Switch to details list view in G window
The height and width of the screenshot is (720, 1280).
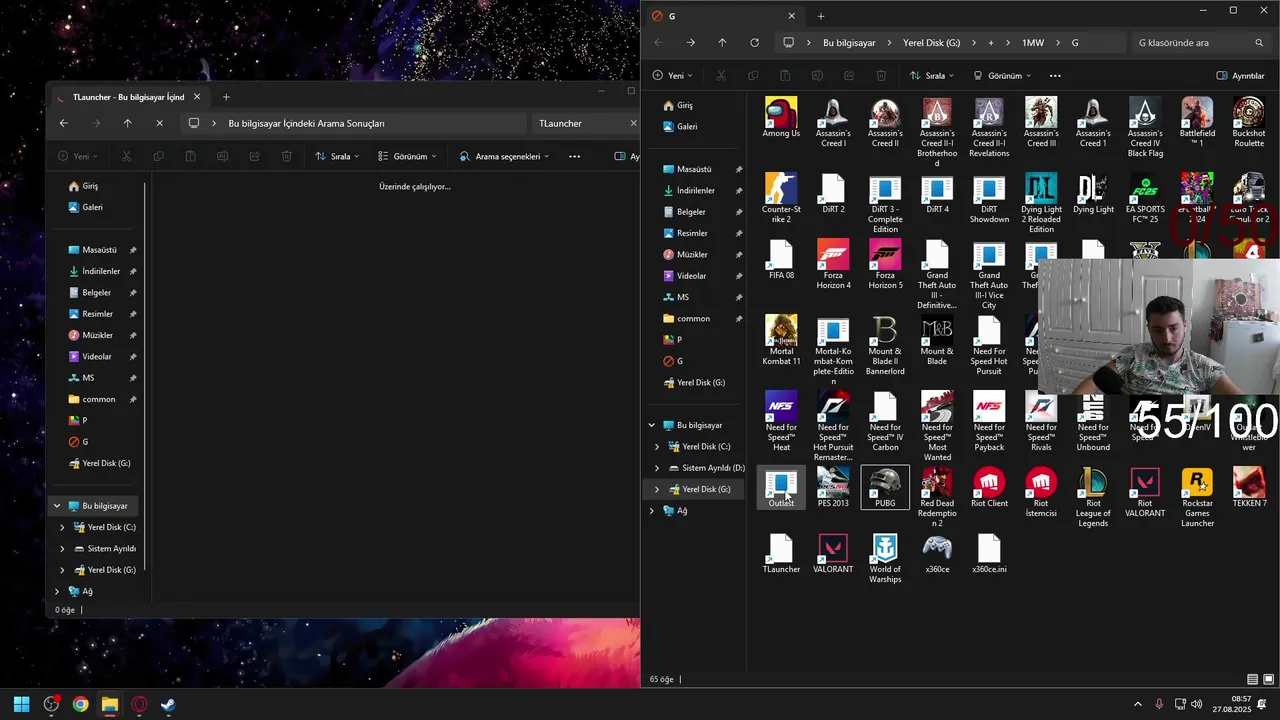pyautogui.click(x=1253, y=680)
